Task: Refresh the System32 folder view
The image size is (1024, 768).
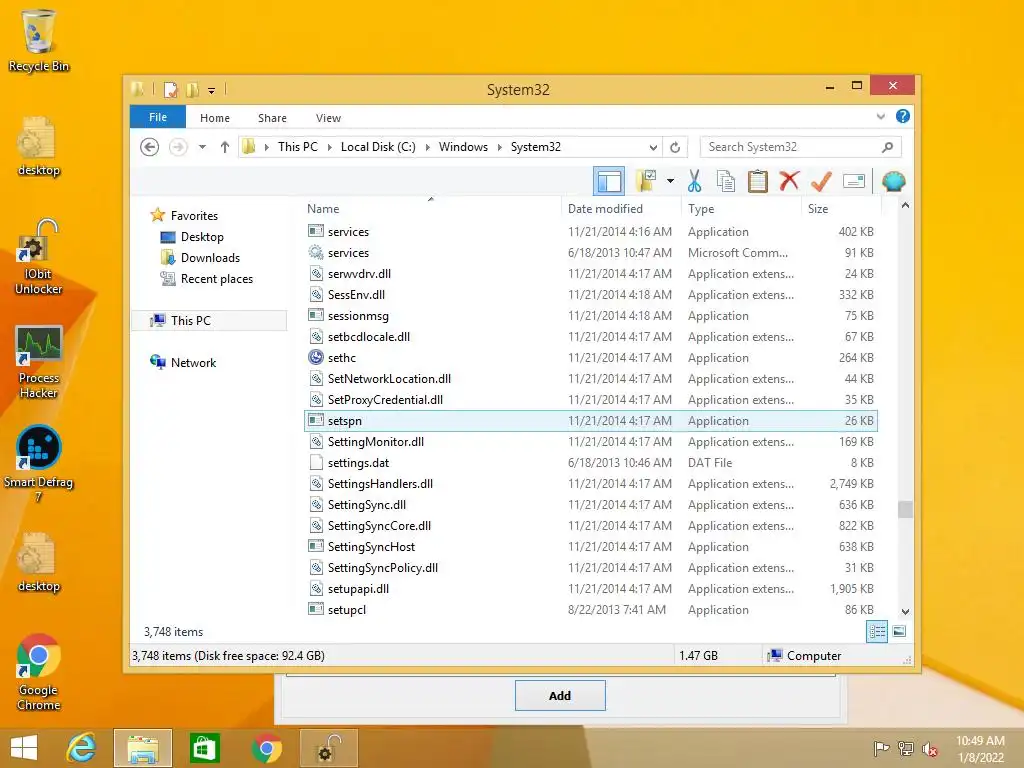Action: (675, 147)
